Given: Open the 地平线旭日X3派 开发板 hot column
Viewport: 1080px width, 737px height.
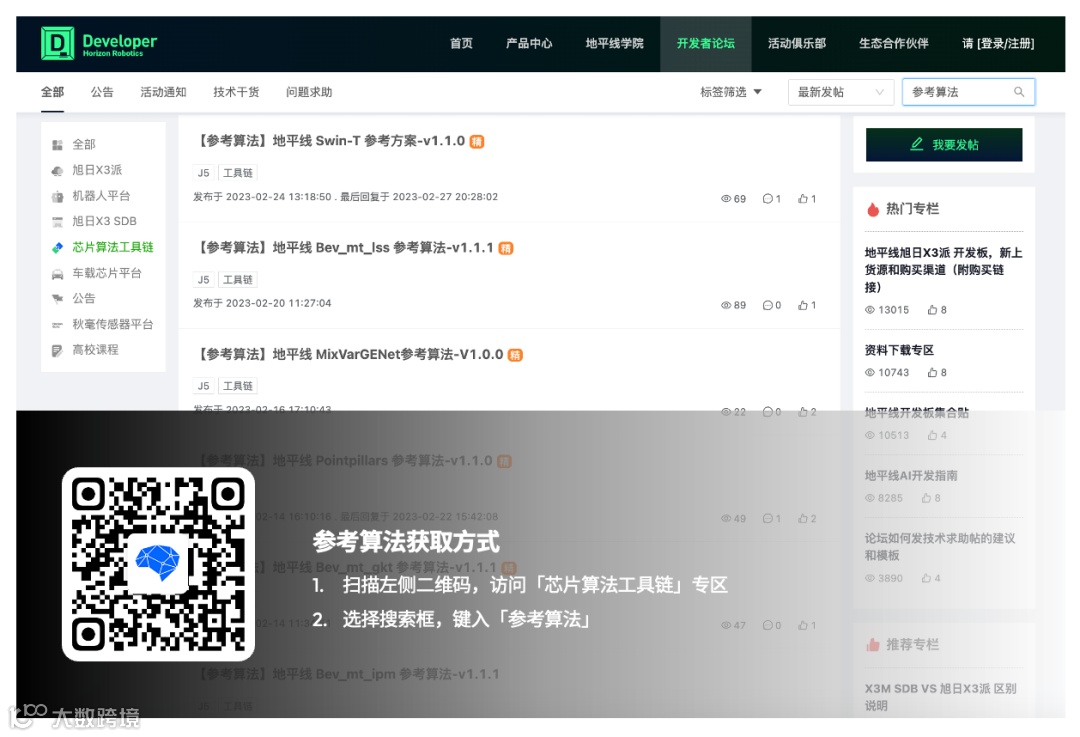Looking at the screenshot, I should (x=943, y=270).
